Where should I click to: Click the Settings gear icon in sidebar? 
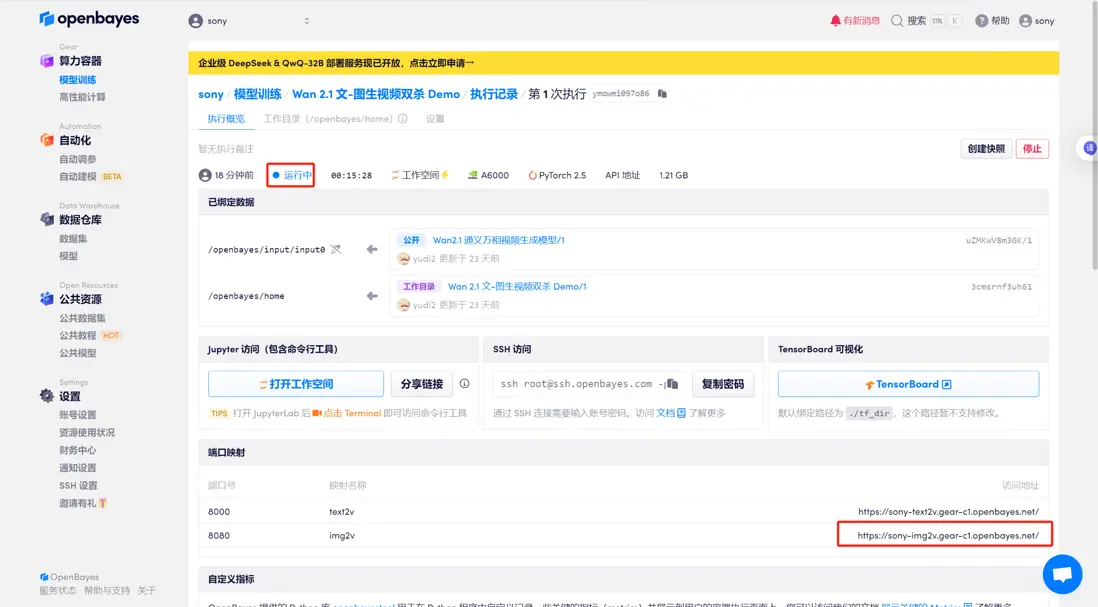tap(47, 396)
